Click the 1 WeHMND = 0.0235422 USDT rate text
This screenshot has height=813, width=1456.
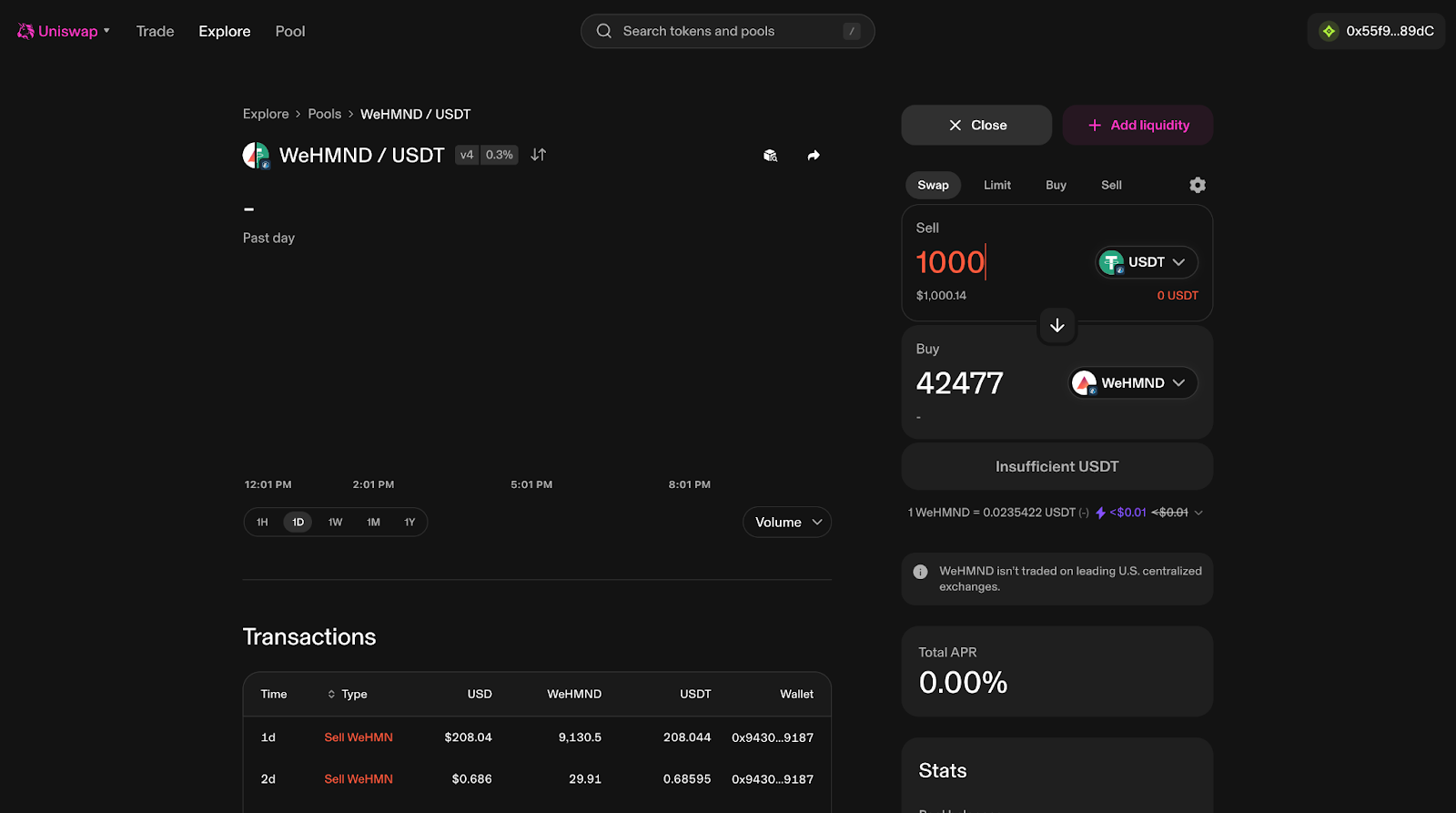[x=992, y=513]
